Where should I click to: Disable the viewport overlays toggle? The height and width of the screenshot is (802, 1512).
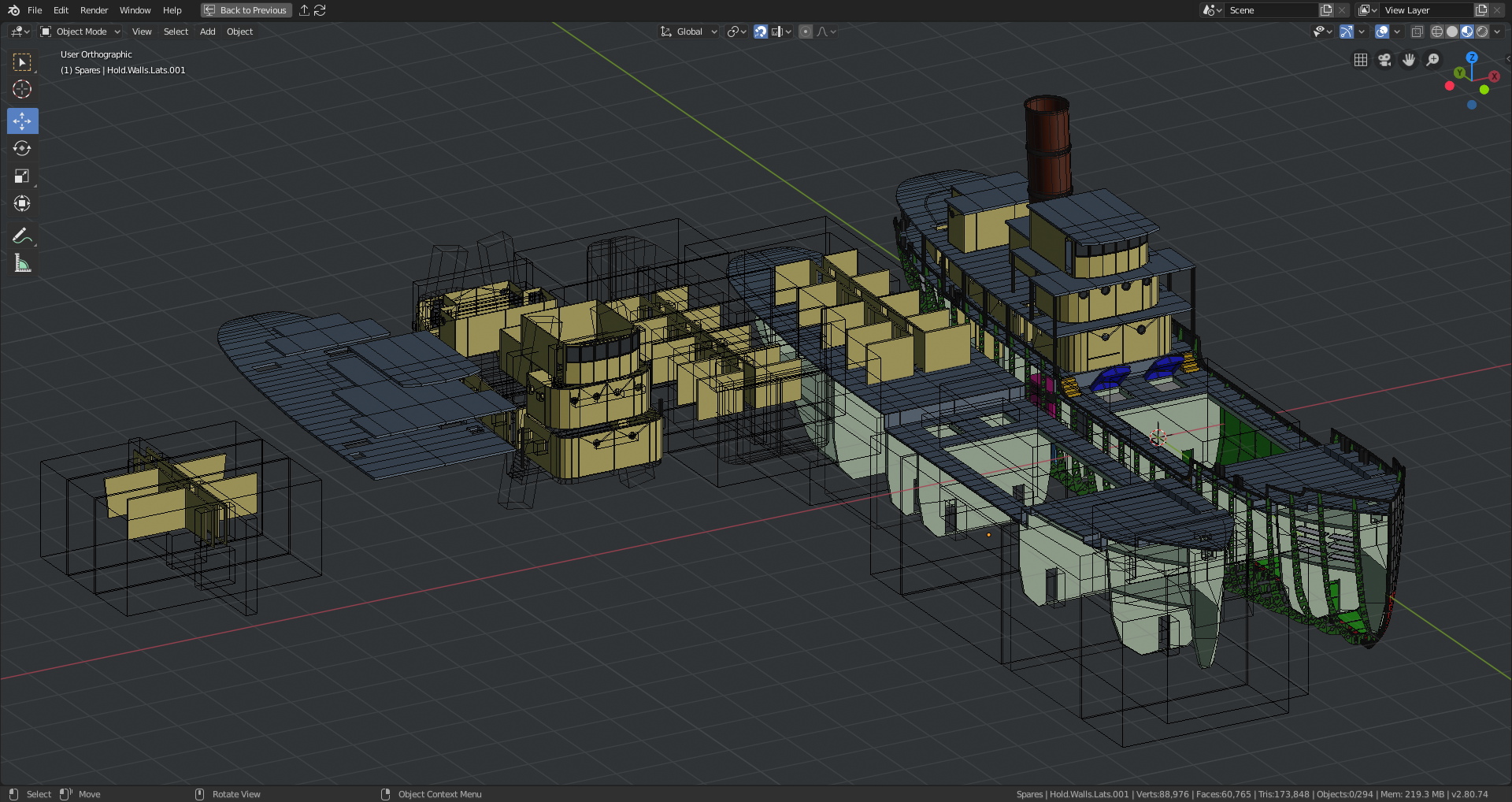click(1382, 32)
